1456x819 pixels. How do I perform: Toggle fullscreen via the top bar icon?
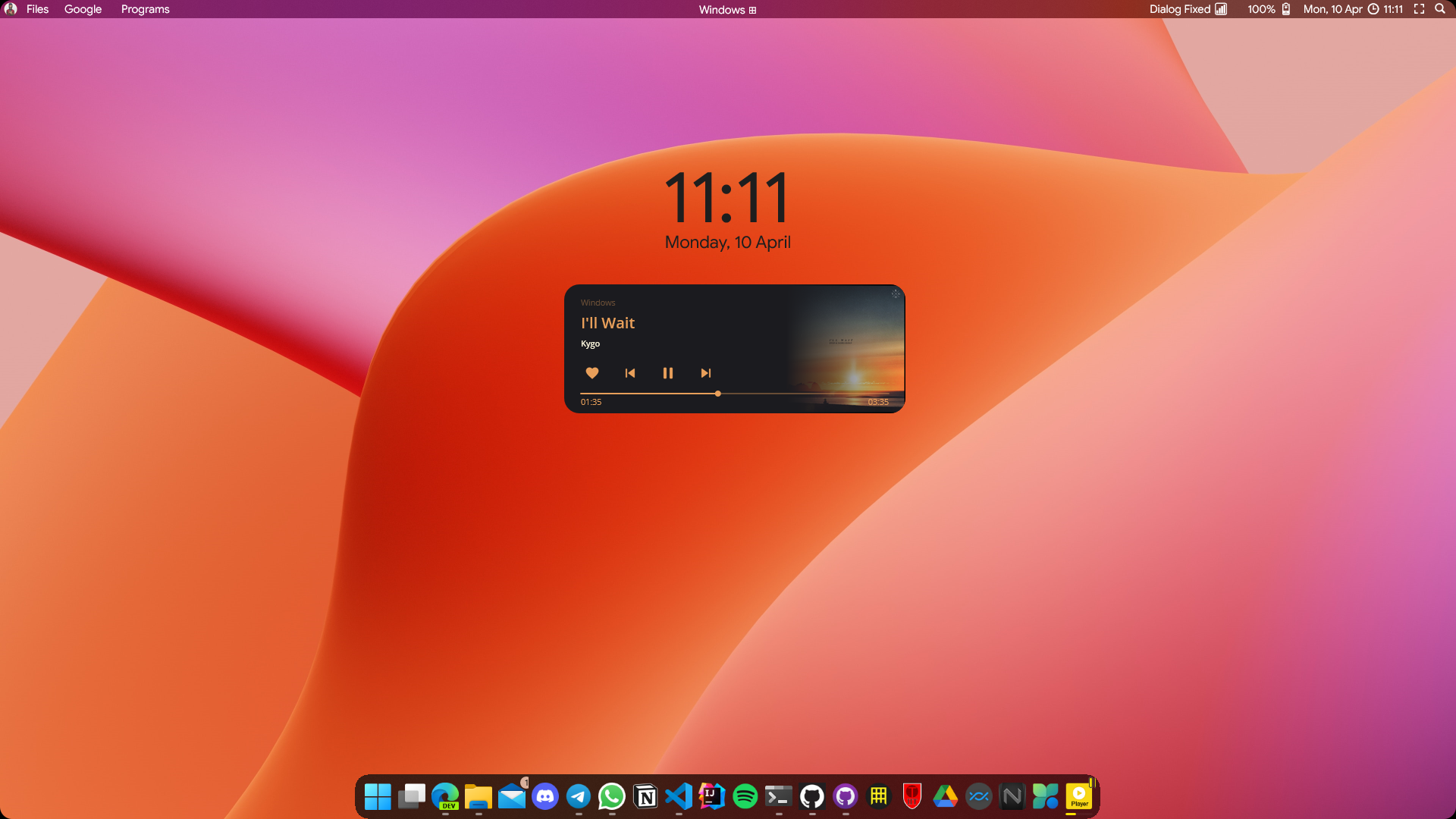(x=1418, y=9)
